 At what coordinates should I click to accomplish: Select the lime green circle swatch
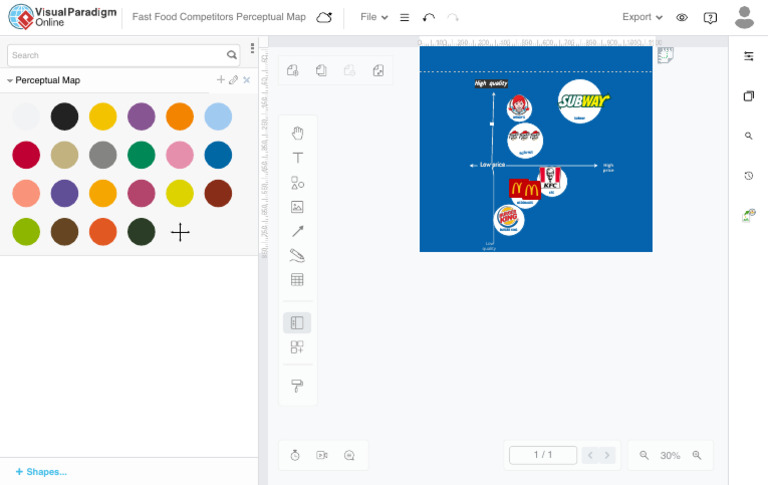(x=26, y=232)
